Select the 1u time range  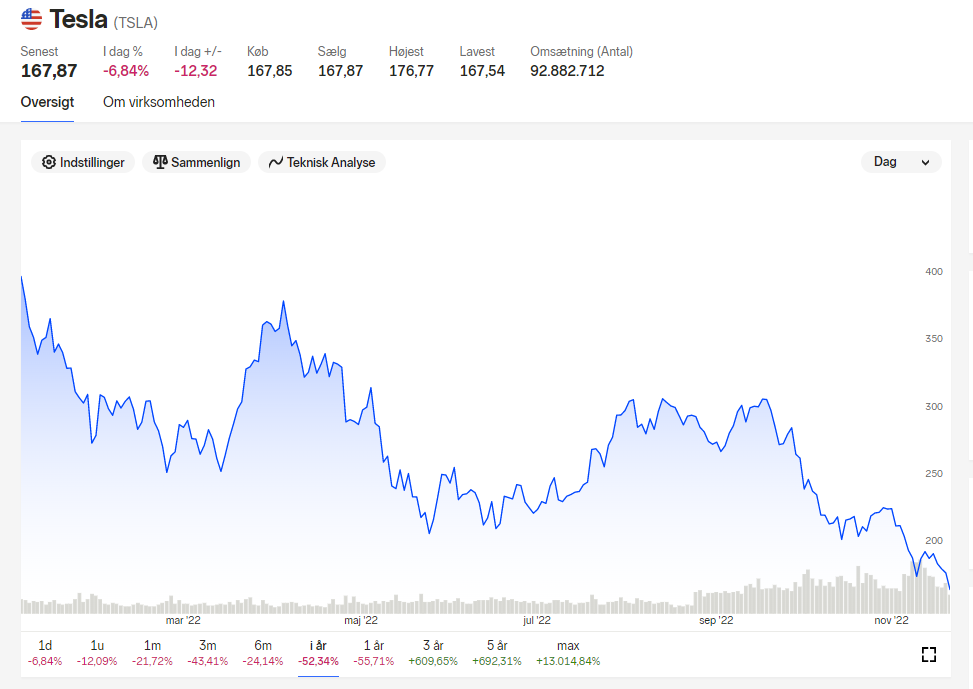coord(97,653)
